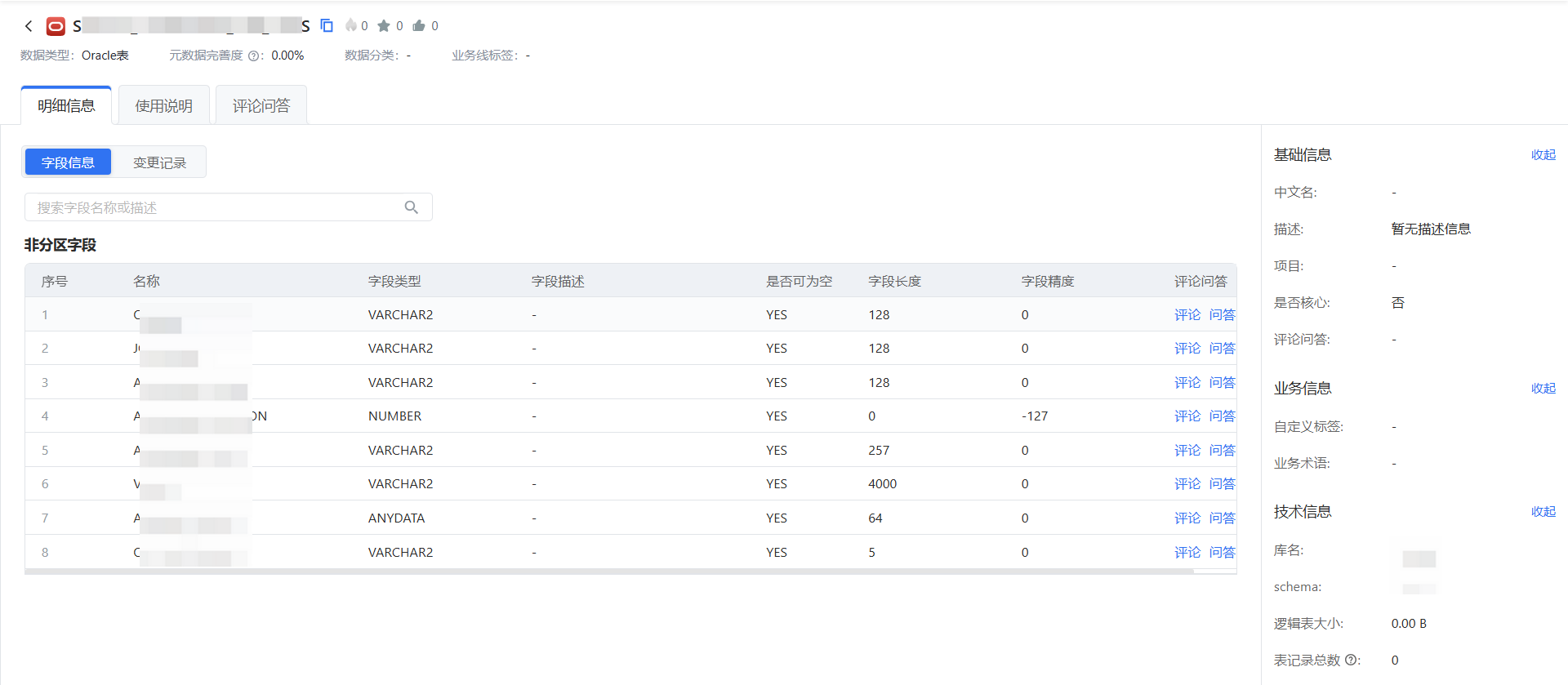Image resolution: width=1568 pixels, height=685 pixels.
Task: Switch to 变更记录 view
Action: (159, 162)
